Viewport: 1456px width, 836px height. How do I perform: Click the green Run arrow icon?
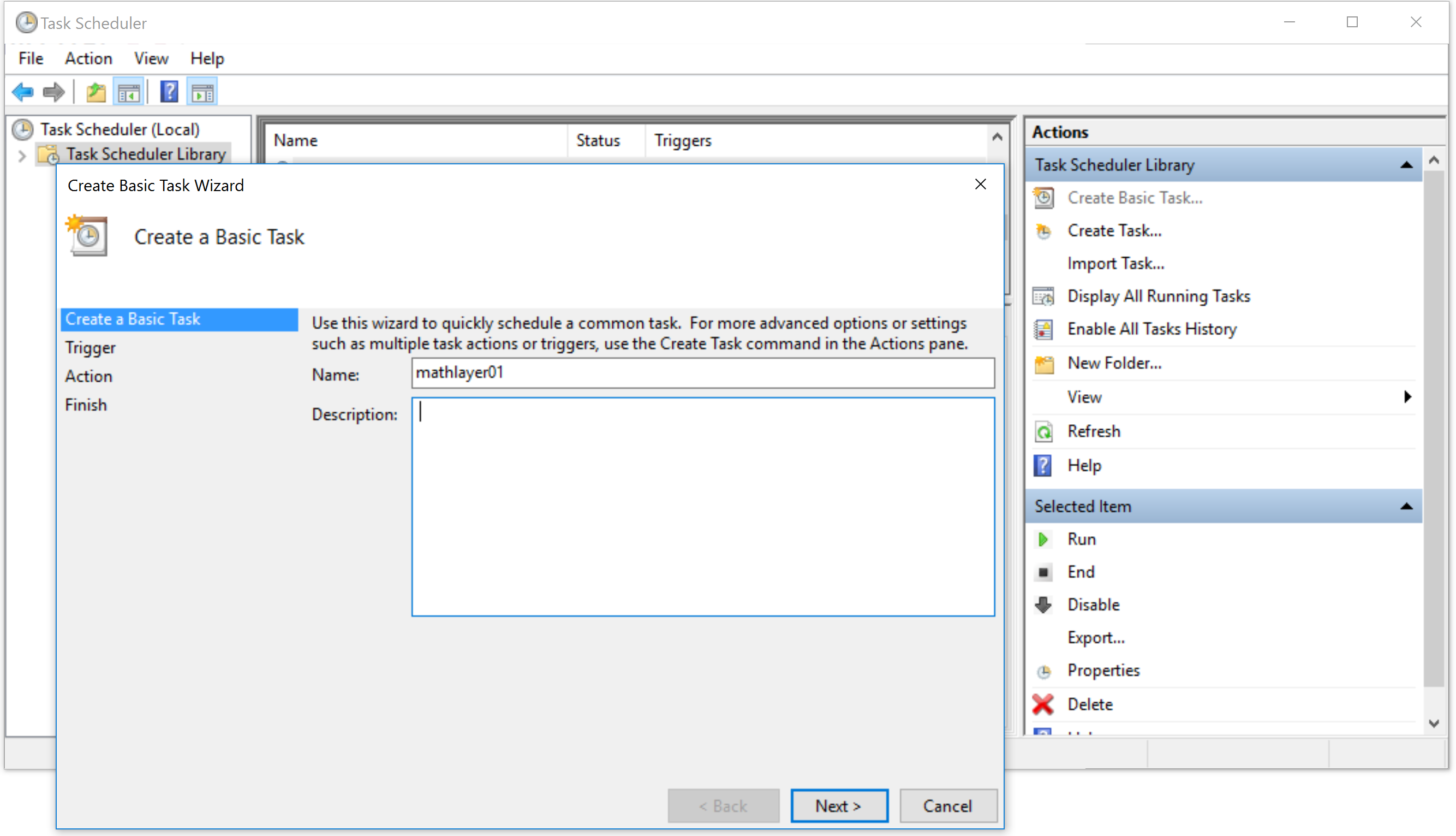coord(1042,539)
